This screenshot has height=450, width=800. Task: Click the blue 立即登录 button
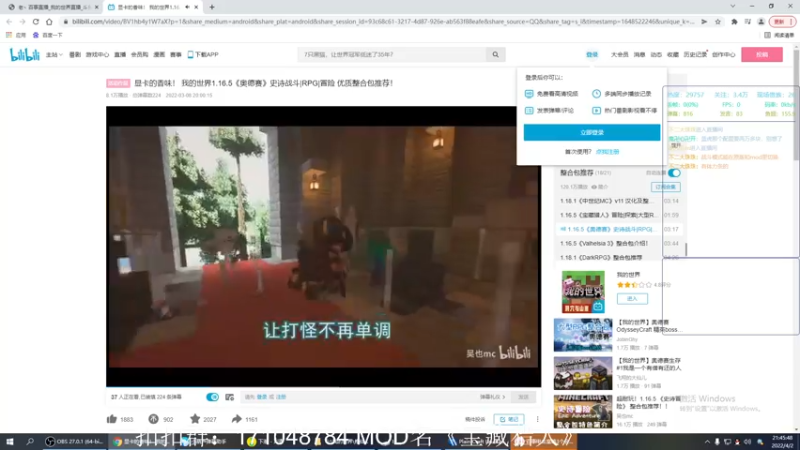[592, 133]
